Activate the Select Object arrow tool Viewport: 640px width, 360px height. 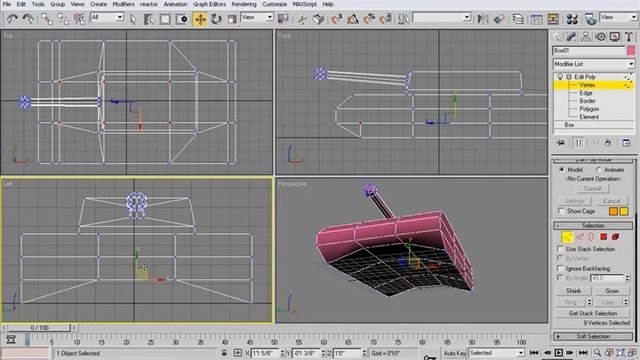click(x=133, y=19)
